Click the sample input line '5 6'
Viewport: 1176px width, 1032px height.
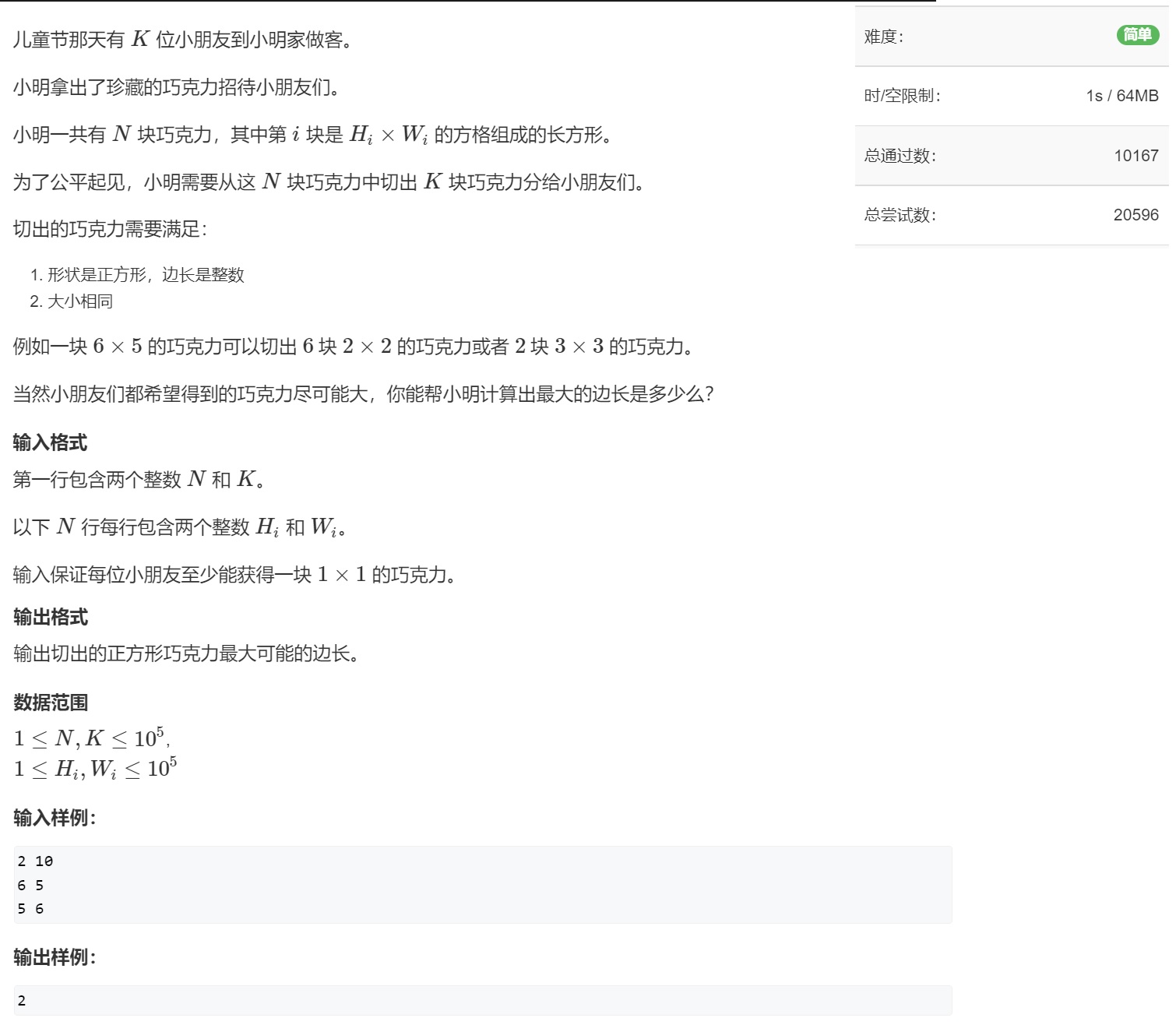pyautogui.click(x=30, y=909)
